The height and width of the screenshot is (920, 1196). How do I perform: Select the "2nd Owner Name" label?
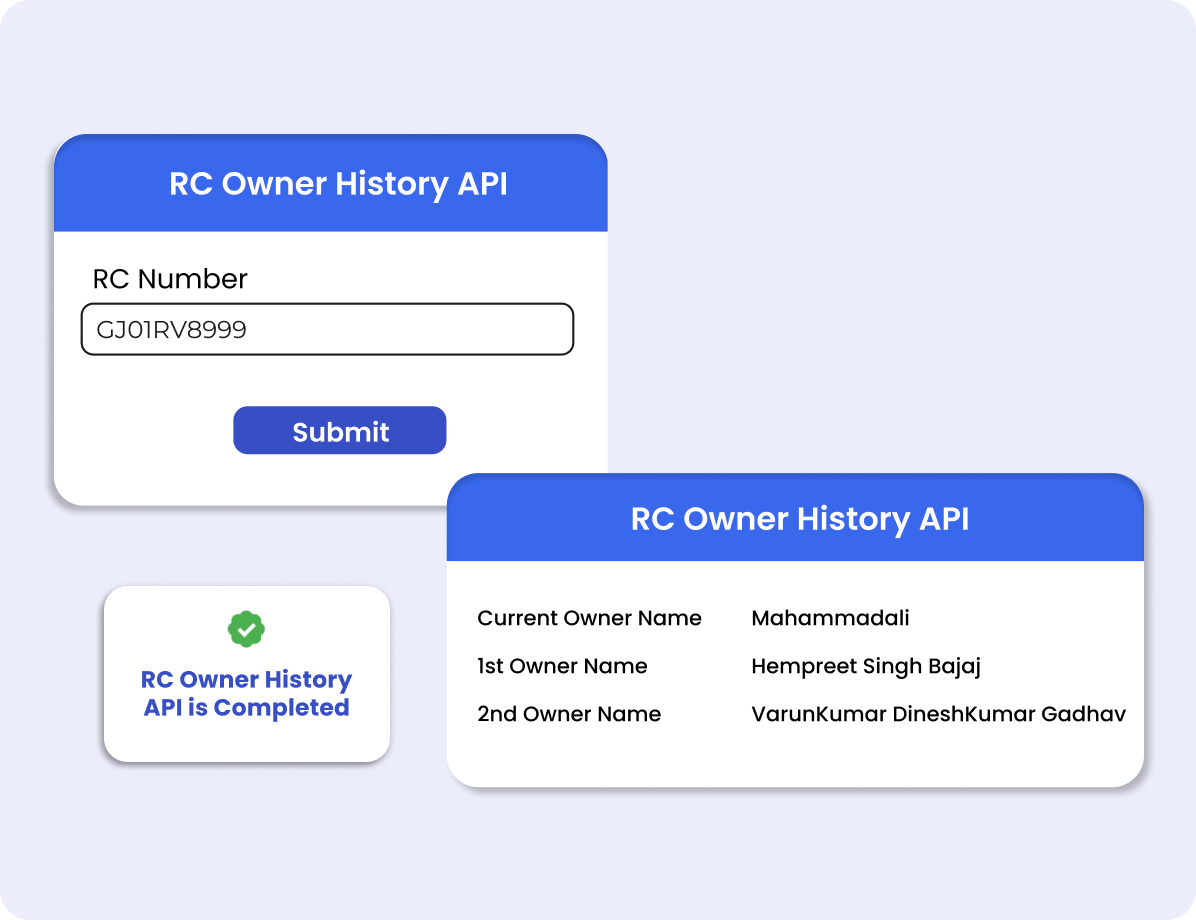click(569, 714)
